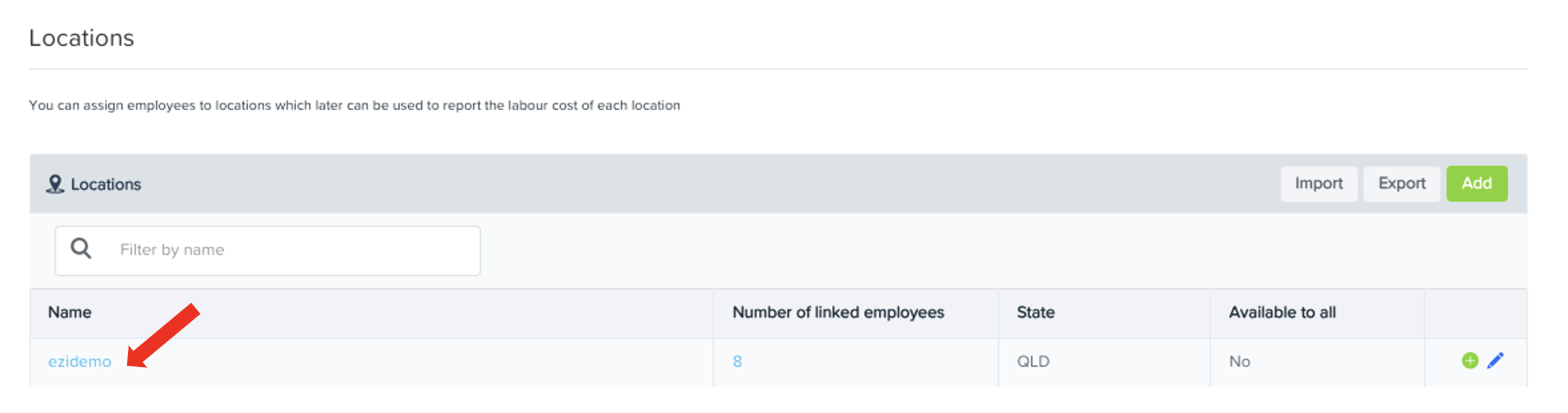Sort by the Name column header
This screenshot has width=1568, height=413.
pyautogui.click(x=70, y=312)
